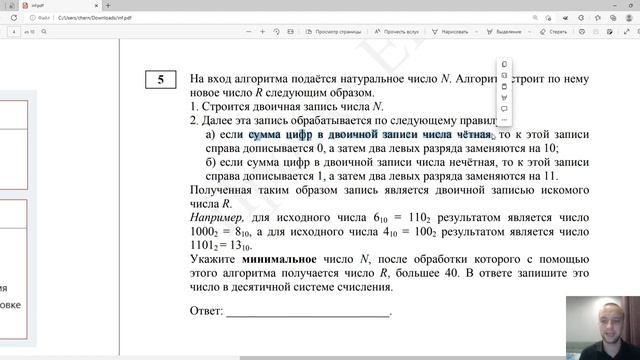640x360 pixels.
Task: Zoom in the PDF with plus
Action: 262,31
